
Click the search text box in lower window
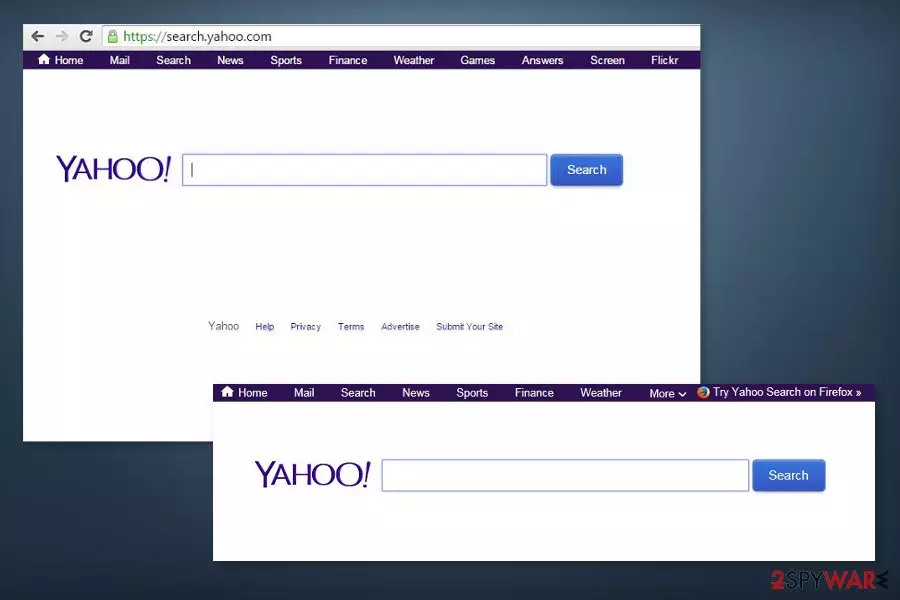click(565, 475)
